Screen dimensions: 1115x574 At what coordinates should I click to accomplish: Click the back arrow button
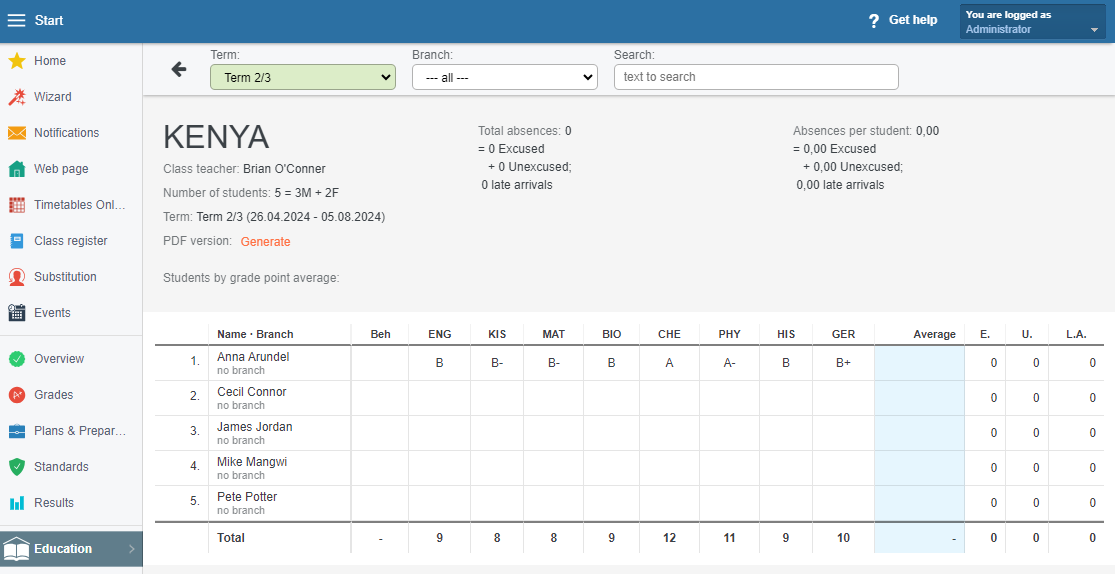click(179, 69)
